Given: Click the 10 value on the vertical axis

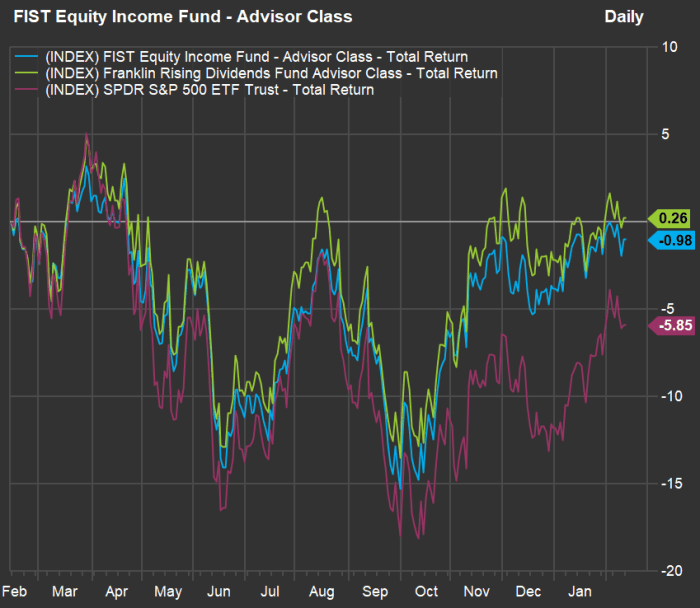Looking at the screenshot, I should (670, 47).
